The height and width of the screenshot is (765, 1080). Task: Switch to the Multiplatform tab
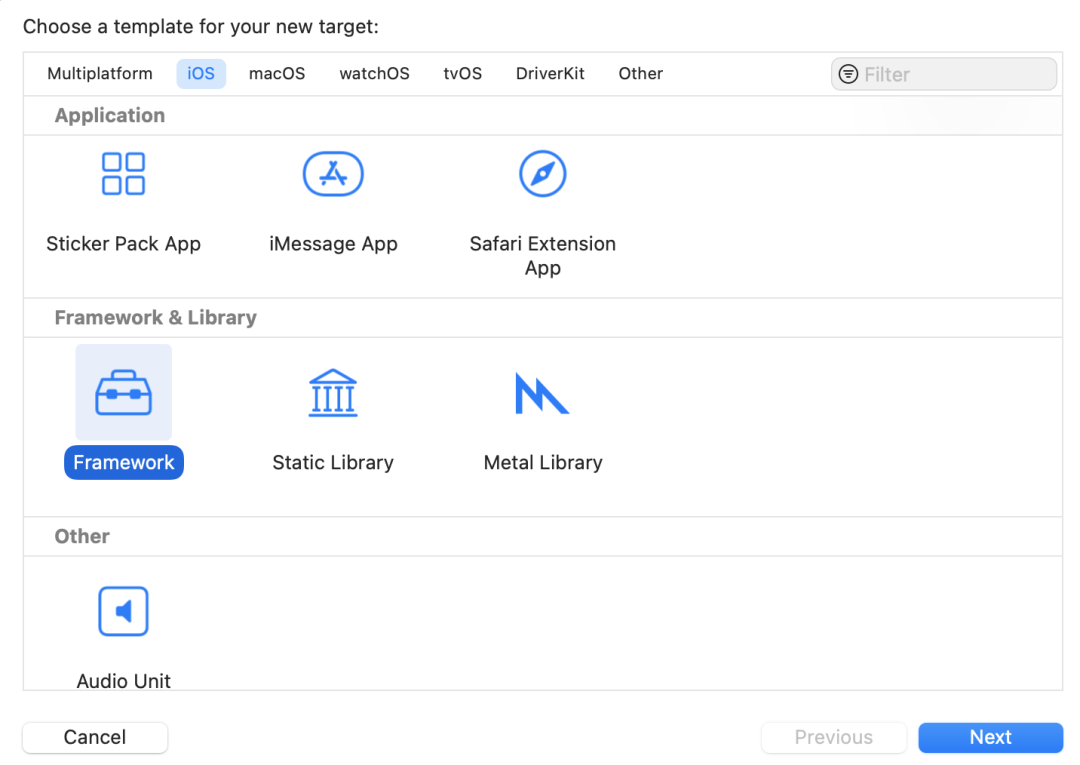(x=100, y=74)
